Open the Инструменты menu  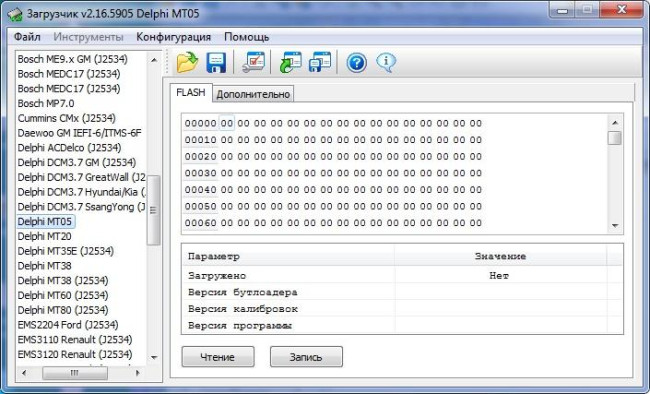tap(88, 37)
